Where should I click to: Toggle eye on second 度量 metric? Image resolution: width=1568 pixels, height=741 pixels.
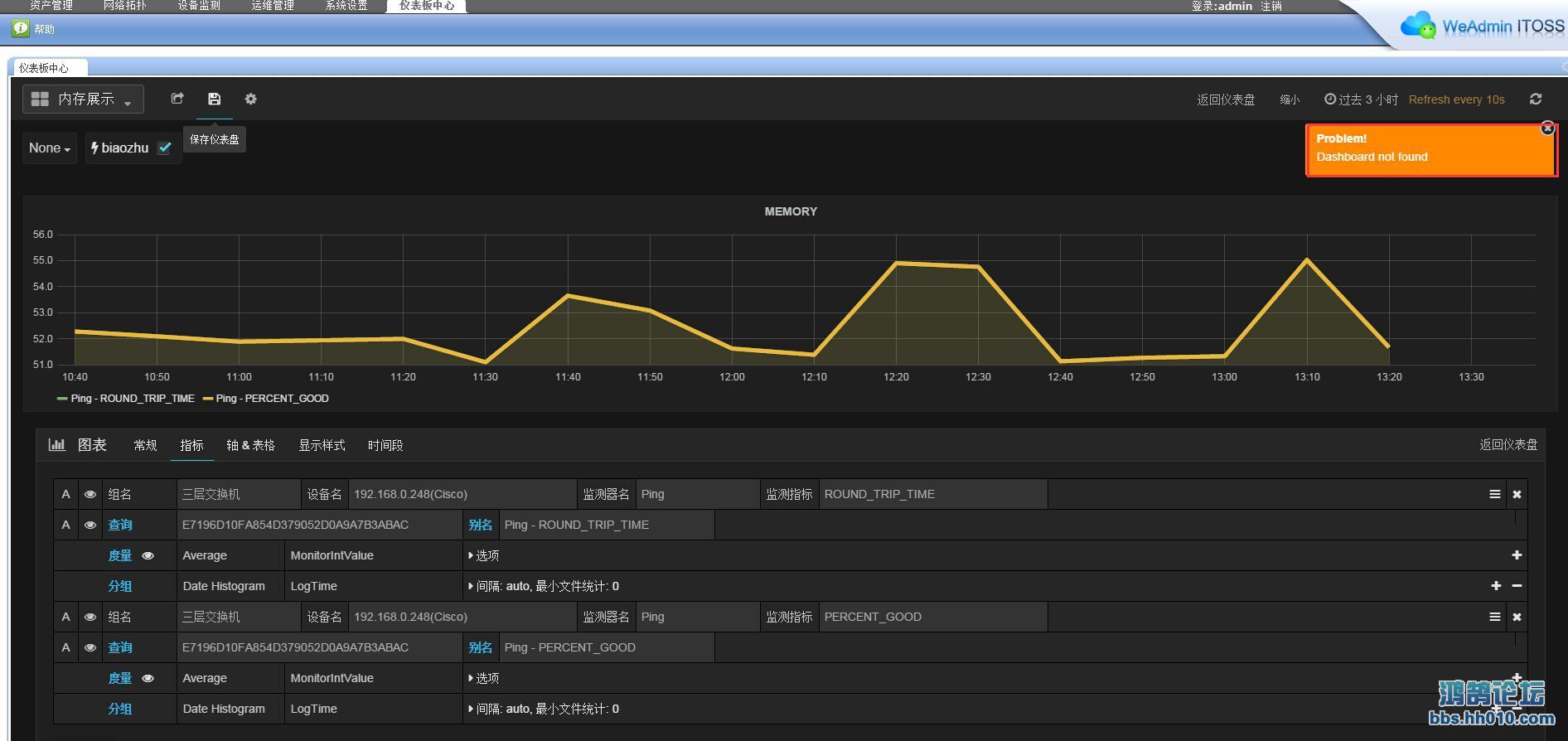click(x=148, y=678)
